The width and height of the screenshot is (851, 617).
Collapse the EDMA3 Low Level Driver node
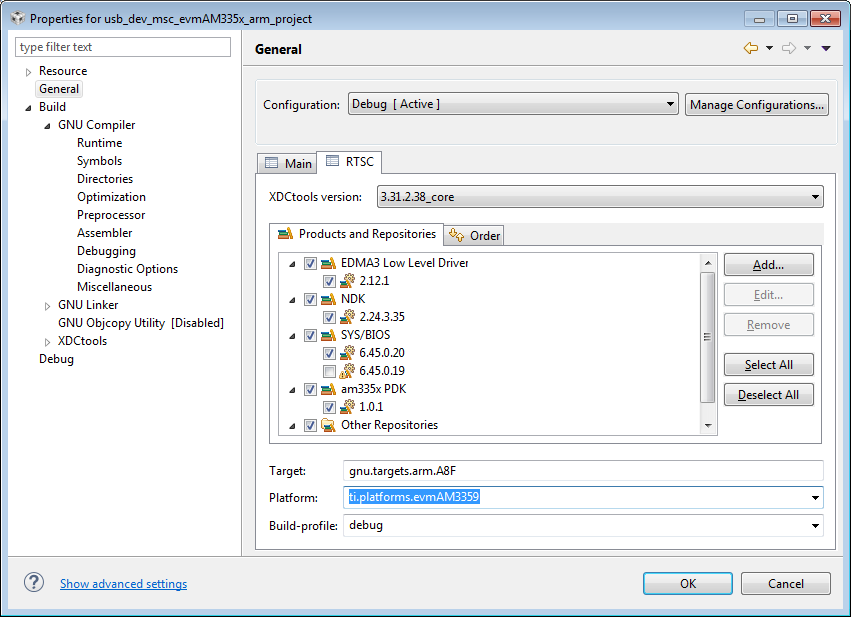pyautogui.click(x=292, y=264)
